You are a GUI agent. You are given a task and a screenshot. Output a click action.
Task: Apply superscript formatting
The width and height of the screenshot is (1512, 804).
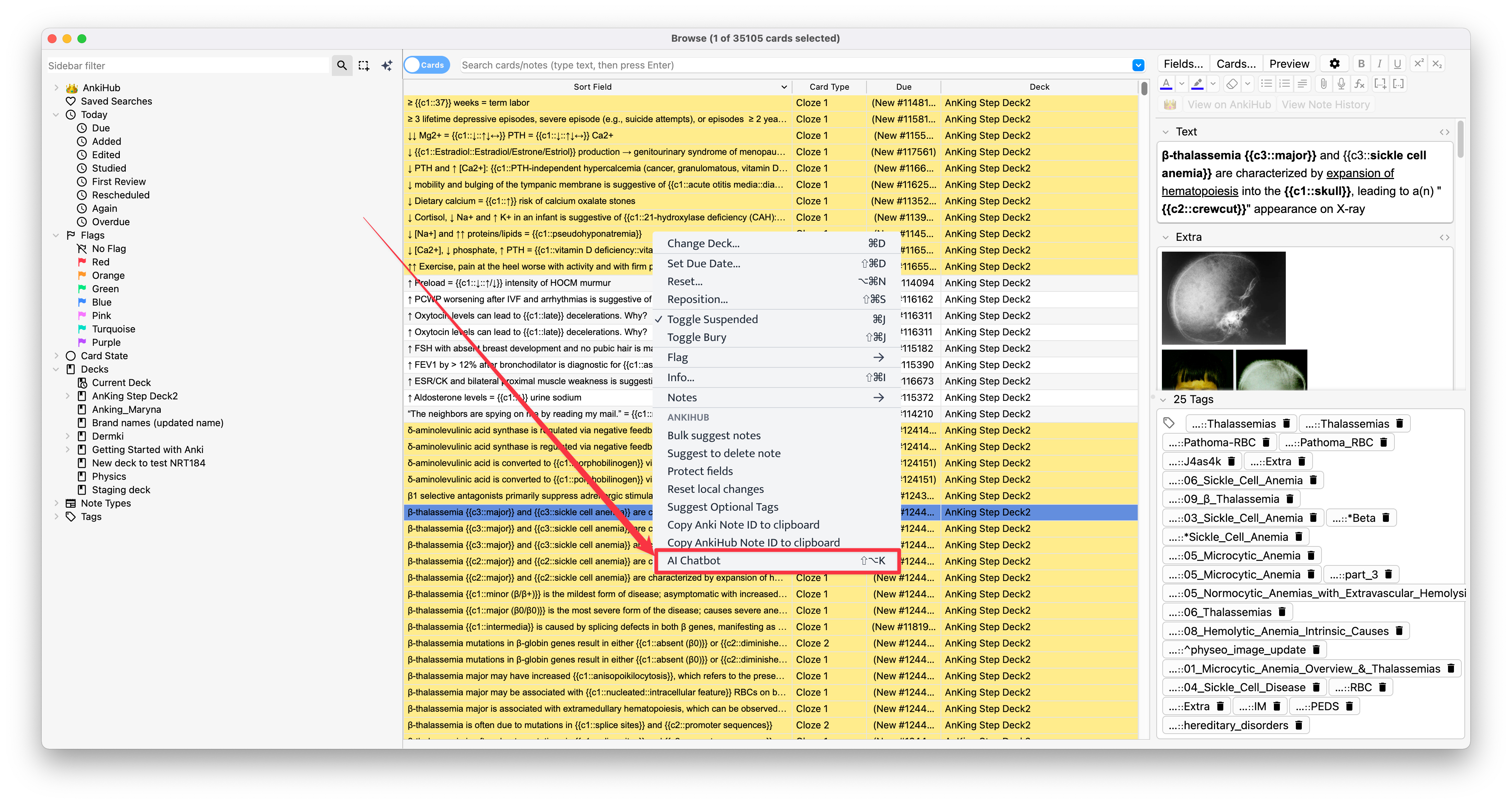click(x=1419, y=64)
